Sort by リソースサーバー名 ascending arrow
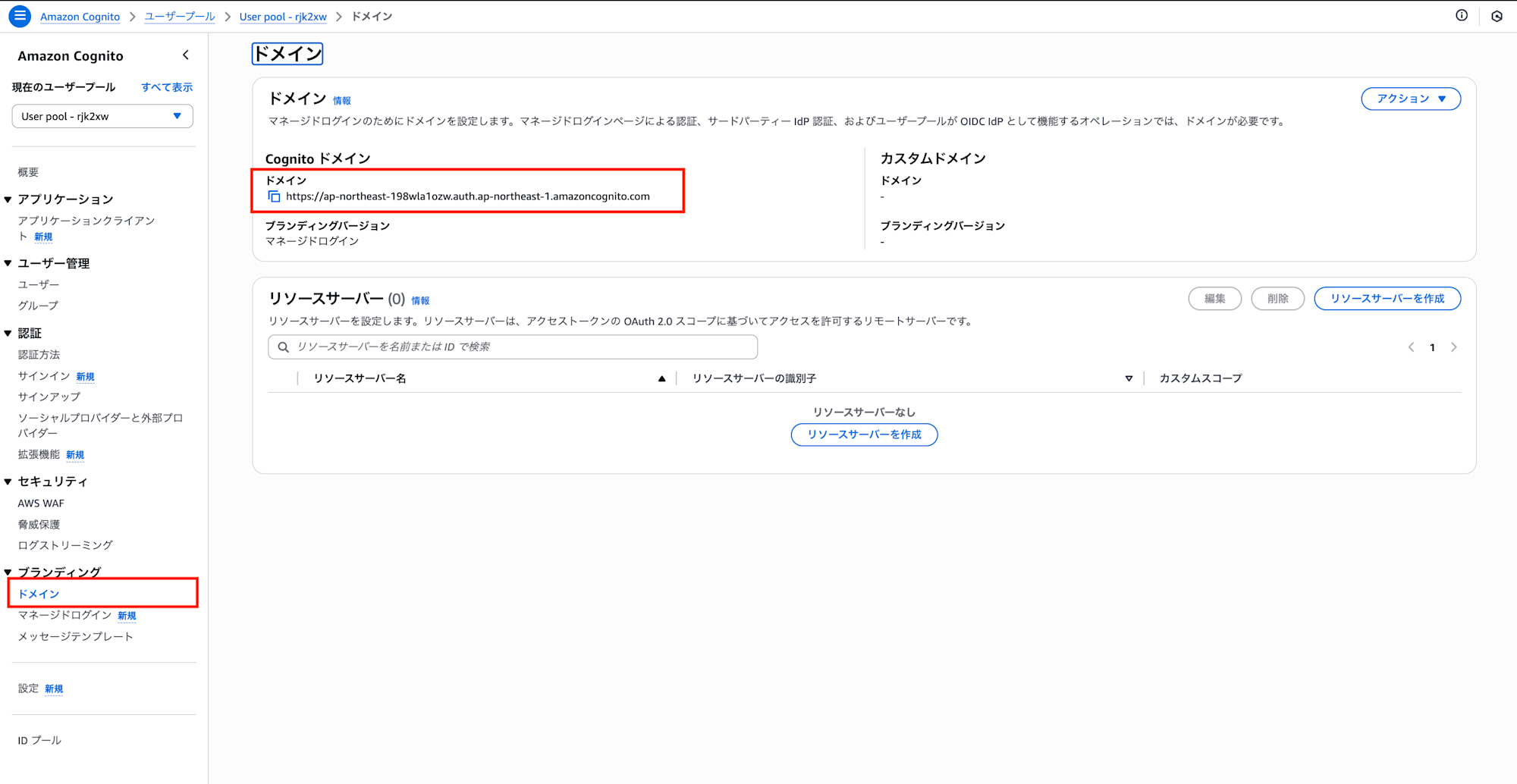 (661, 378)
